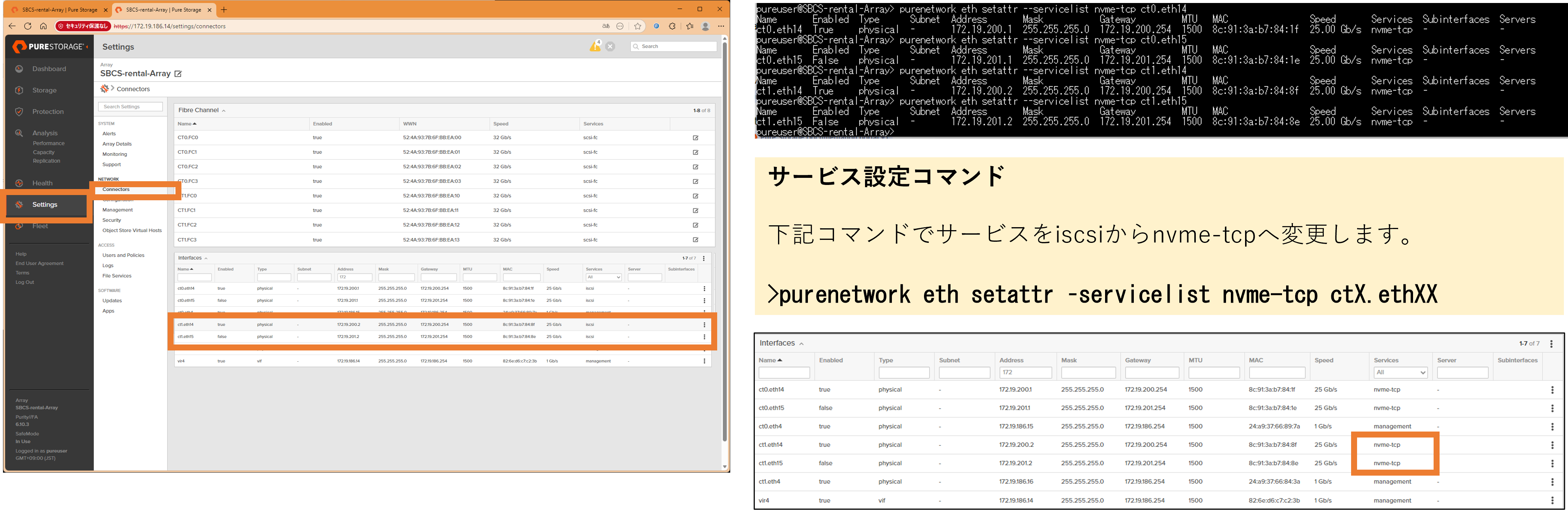Collapse the Fibre Channel section
The width and height of the screenshot is (1568, 510).
click(224, 111)
